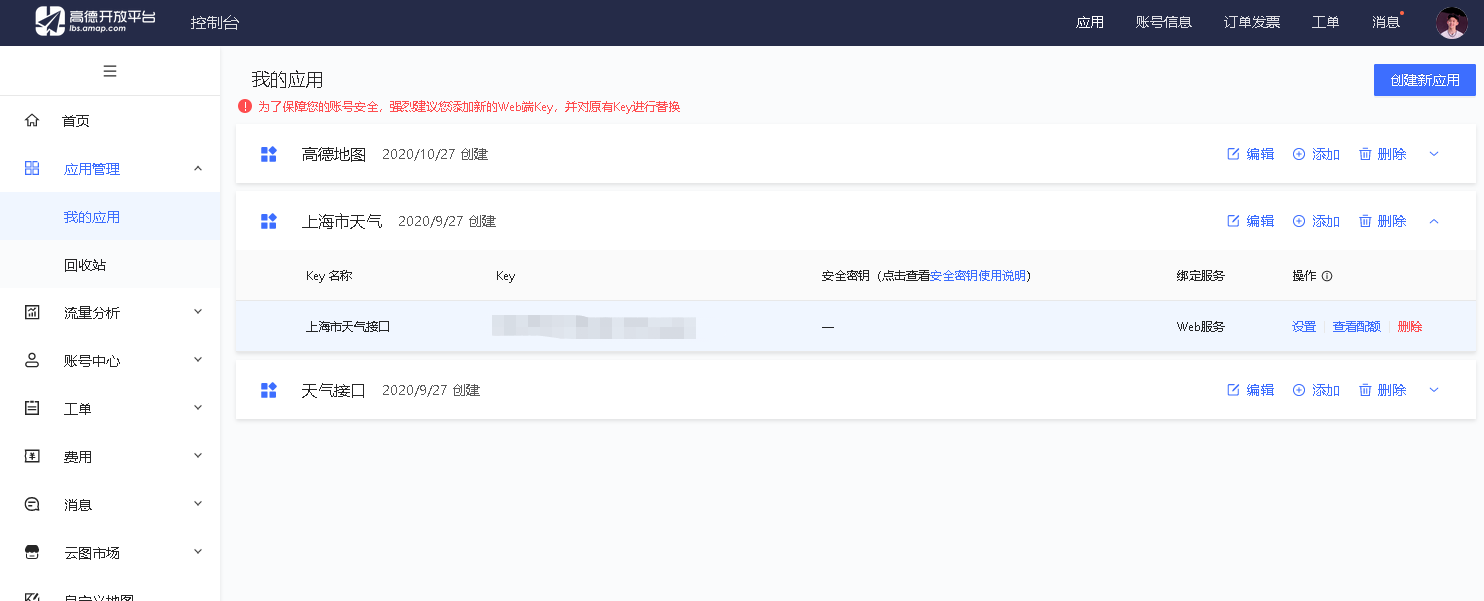Click the 天气接口 app icon
The height and width of the screenshot is (601, 1484).
click(268, 390)
